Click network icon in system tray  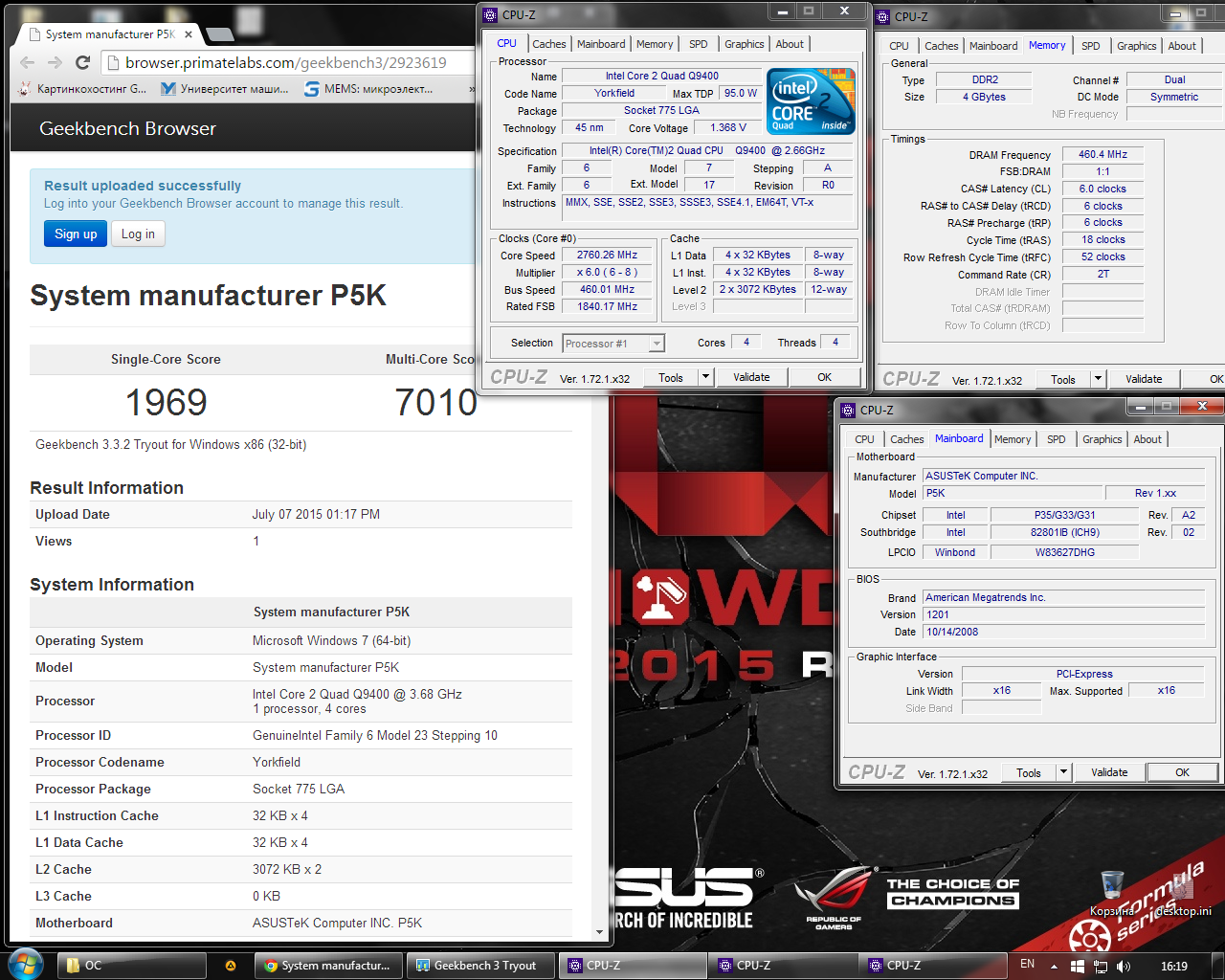coord(1100,966)
